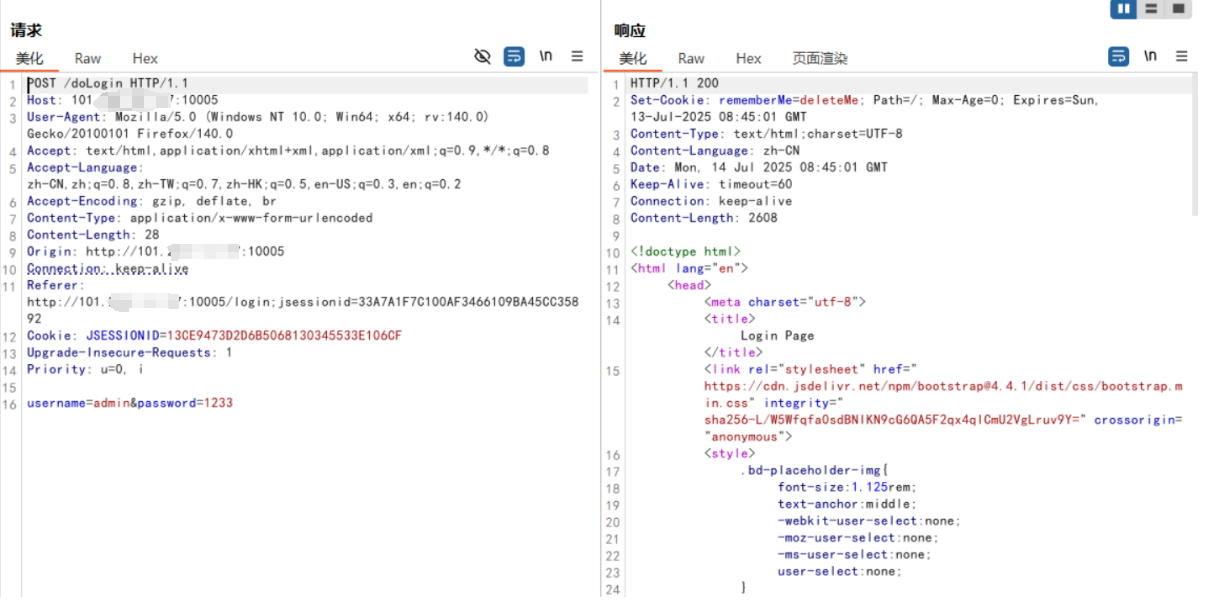Open the Hex tab in response panel
Viewport: 1222px width, 601px height.
click(x=749, y=59)
